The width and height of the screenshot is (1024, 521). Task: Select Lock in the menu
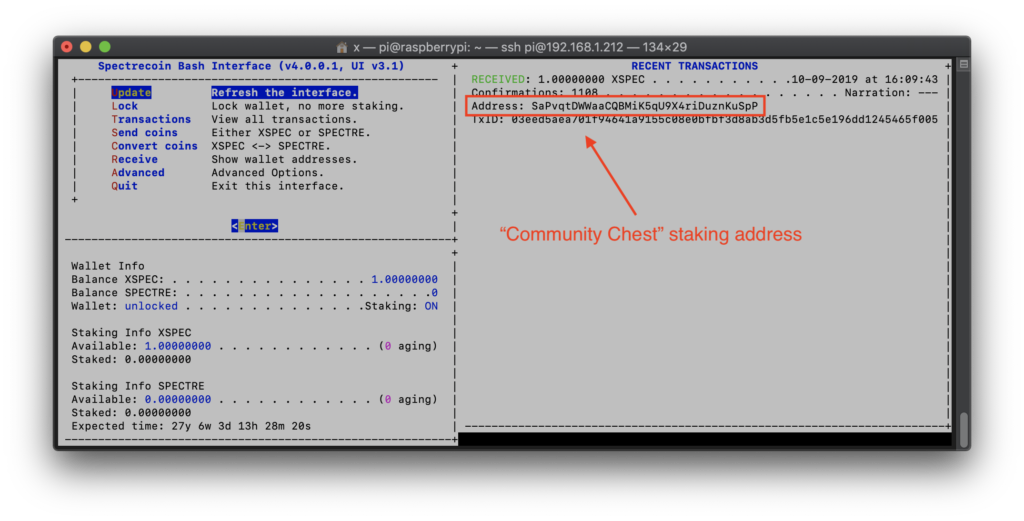[124, 106]
